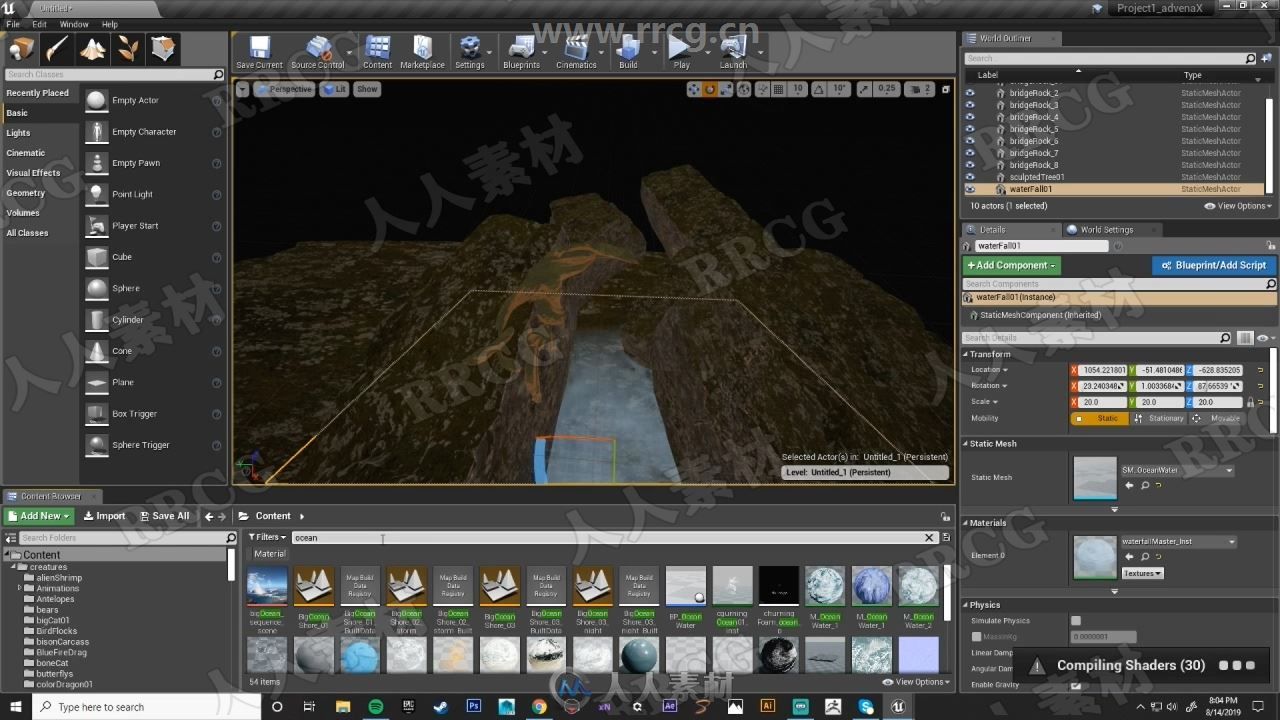The height and width of the screenshot is (720, 1280).
Task: Toggle world/local coordinate system globe icon
Action: click(745, 89)
